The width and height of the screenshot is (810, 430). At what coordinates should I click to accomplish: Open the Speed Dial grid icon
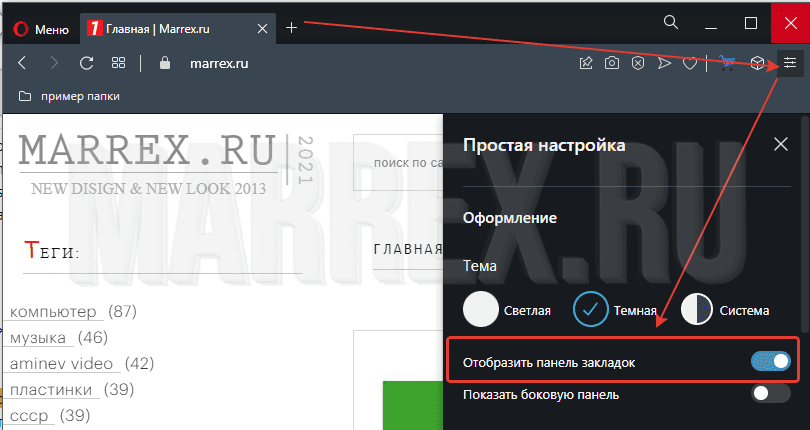[x=118, y=63]
